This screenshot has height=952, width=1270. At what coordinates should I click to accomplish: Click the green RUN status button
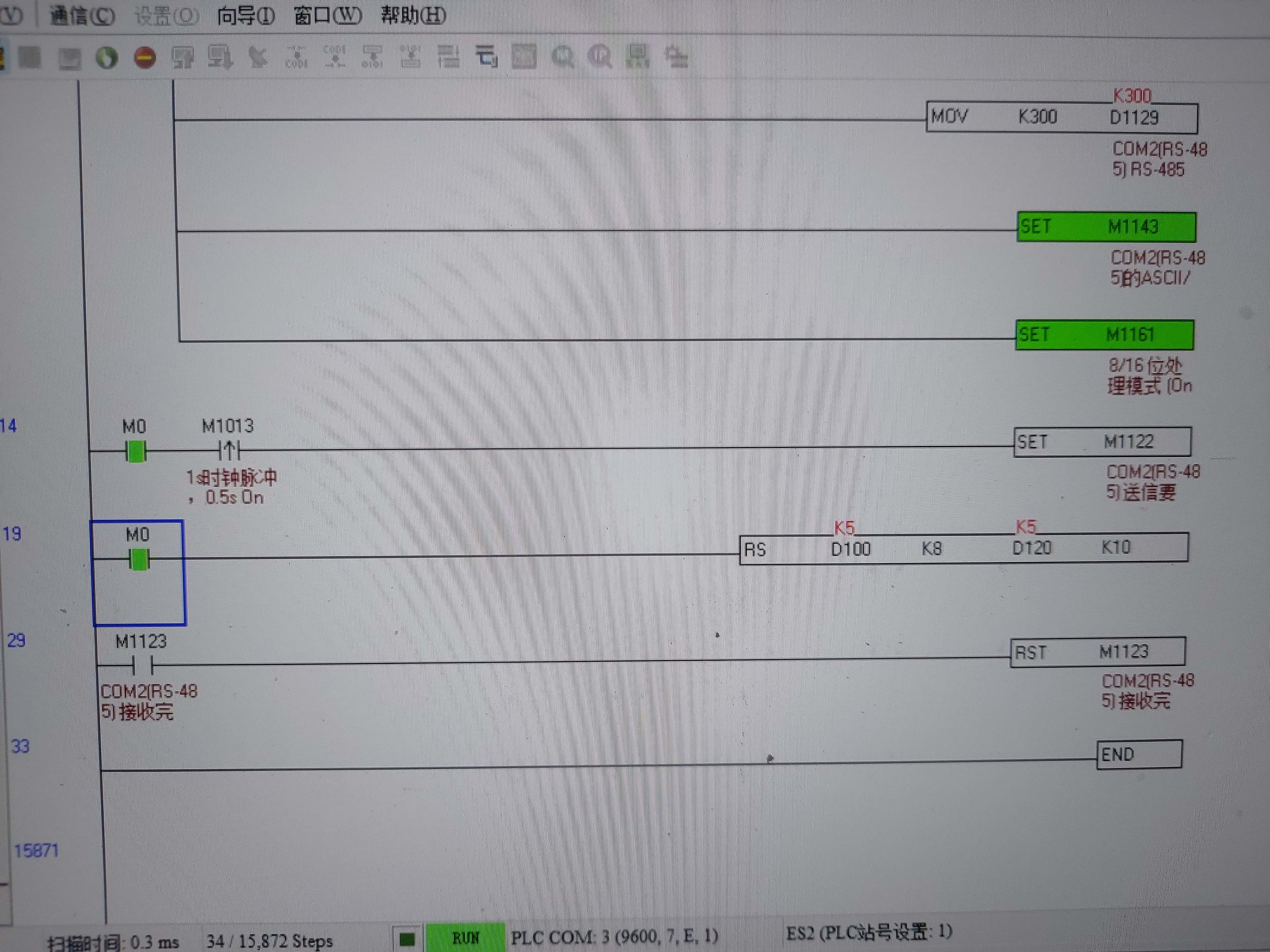pyautogui.click(x=466, y=938)
